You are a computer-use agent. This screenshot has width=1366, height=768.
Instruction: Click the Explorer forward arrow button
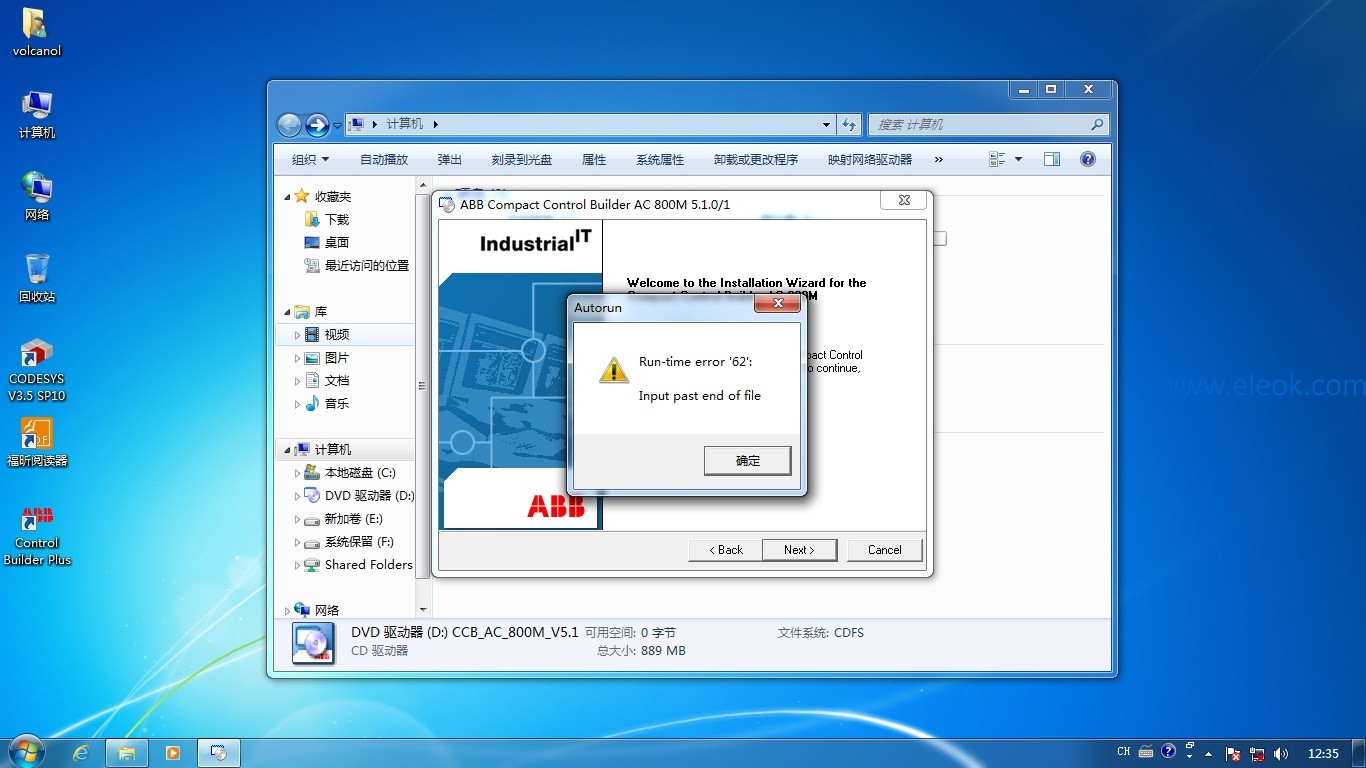[317, 125]
